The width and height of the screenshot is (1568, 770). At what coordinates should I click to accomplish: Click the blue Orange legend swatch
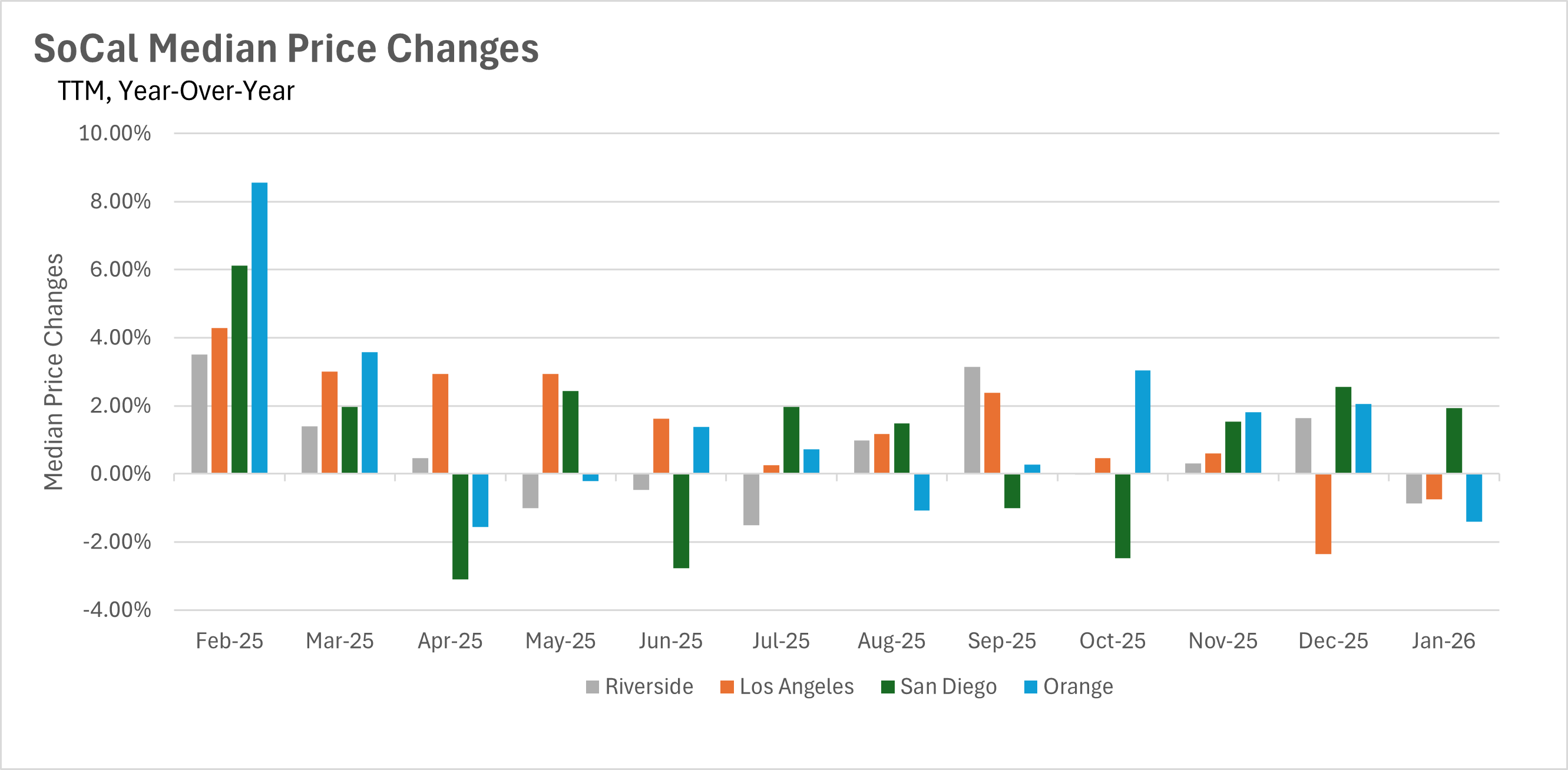pyautogui.click(x=1031, y=687)
